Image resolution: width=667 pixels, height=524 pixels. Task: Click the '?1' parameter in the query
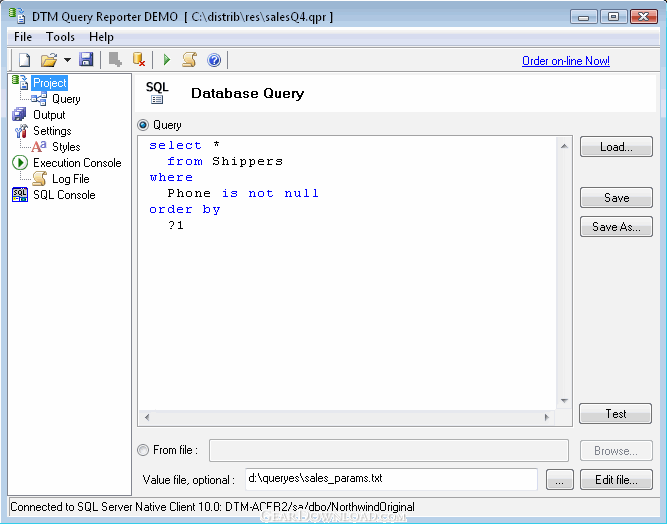pyautogui.click(x=176, y=225)
